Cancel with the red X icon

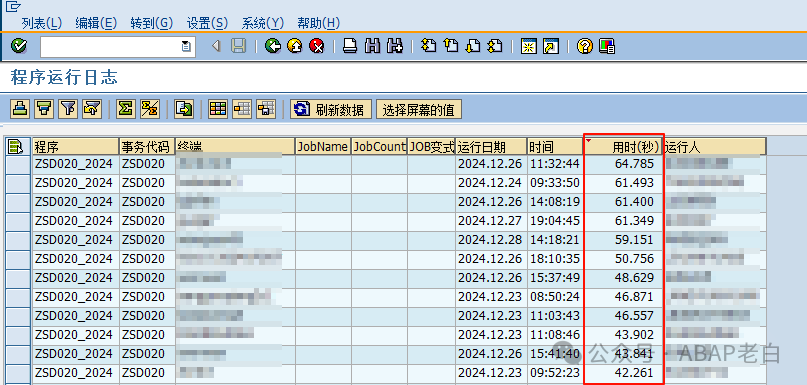(x=317, y=46)
